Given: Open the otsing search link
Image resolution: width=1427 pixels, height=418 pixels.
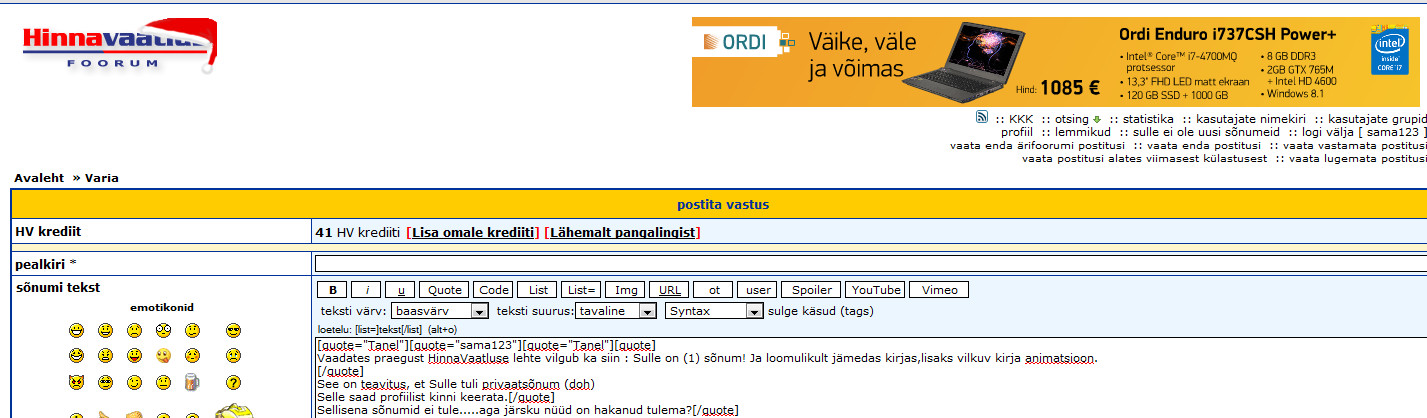Looking at the screenshot, I should pos(1073,119).
